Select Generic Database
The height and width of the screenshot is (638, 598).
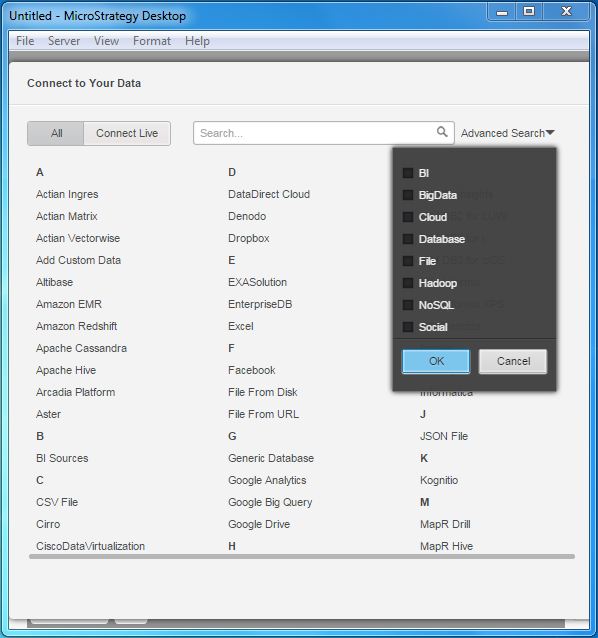pos(271,458)
